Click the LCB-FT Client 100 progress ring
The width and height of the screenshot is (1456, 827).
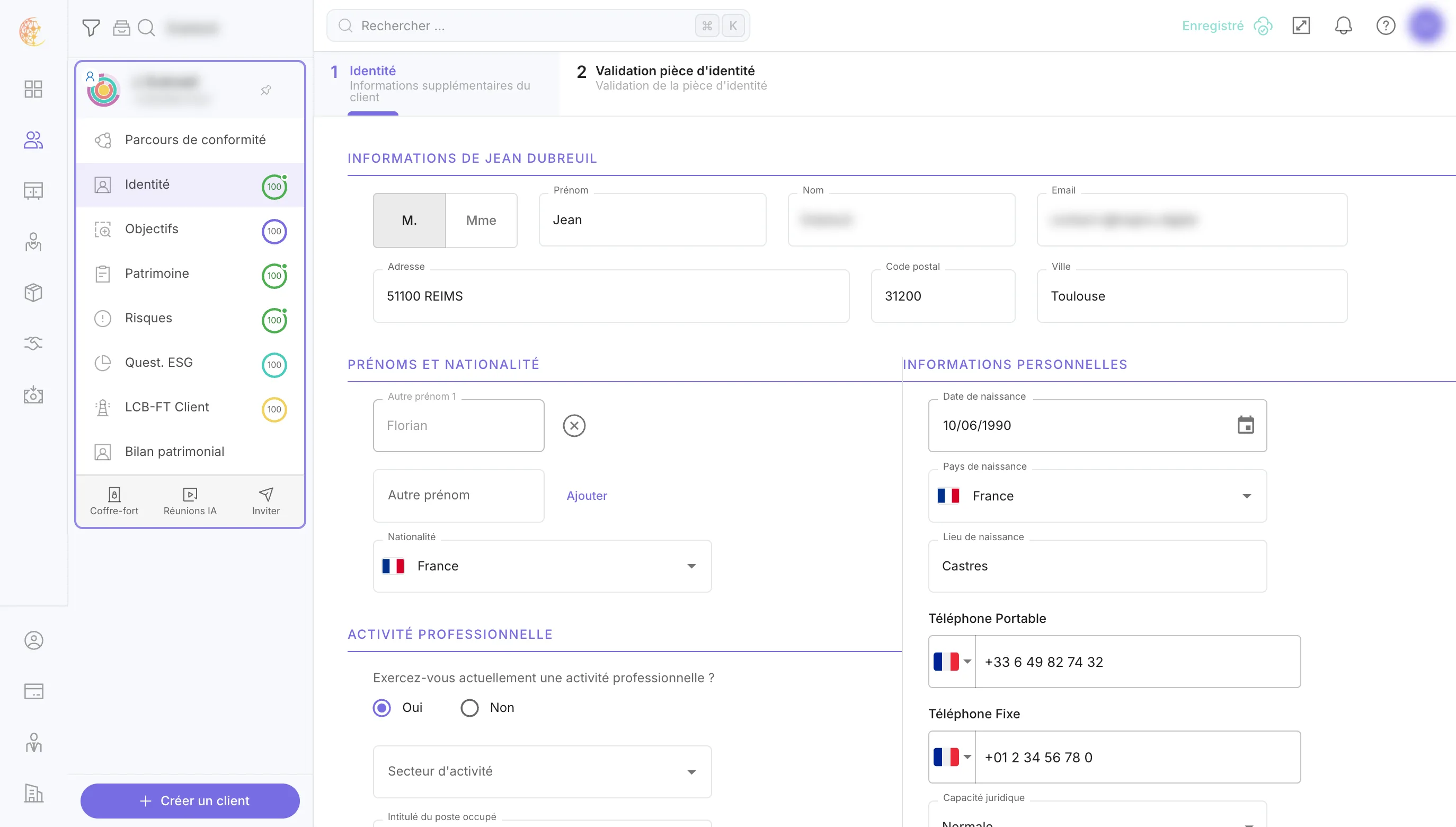[x=274, y=409]
